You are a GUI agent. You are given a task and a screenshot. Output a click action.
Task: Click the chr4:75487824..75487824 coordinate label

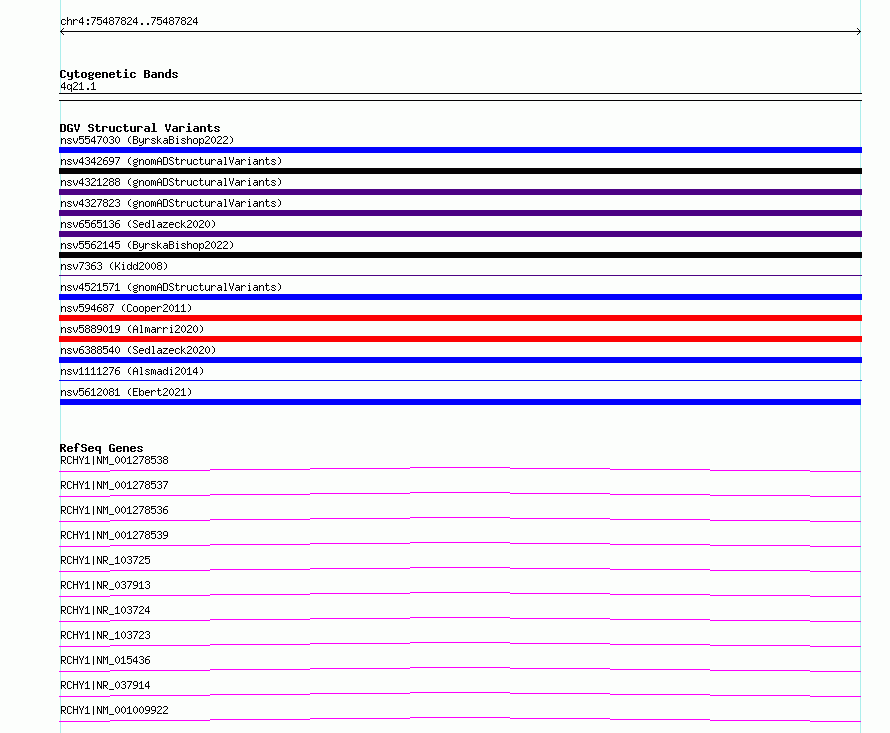tap(129, 21)
